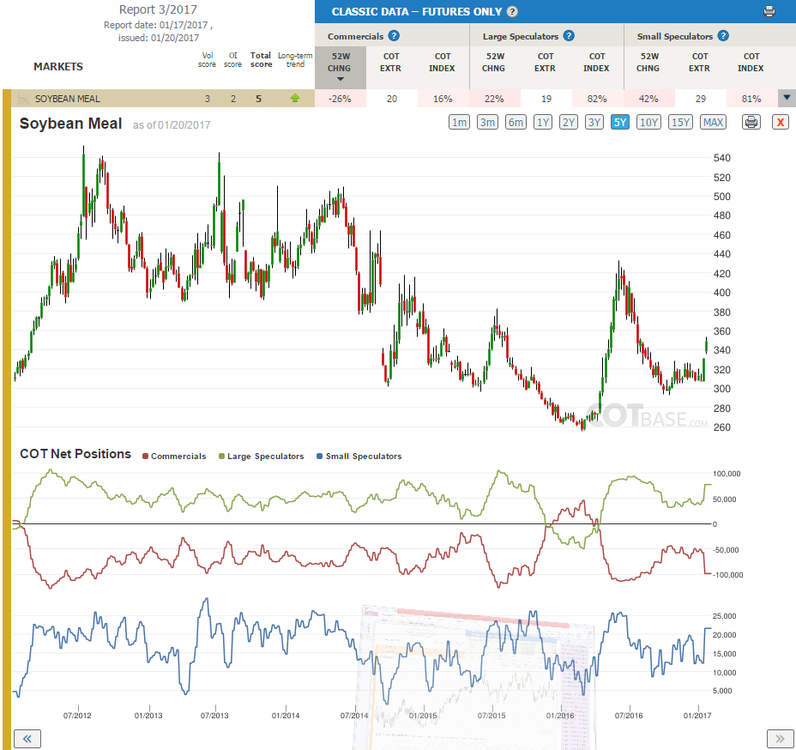
Task: Sort by Small Speculators COT INDEX column
Action: [751, 62]
